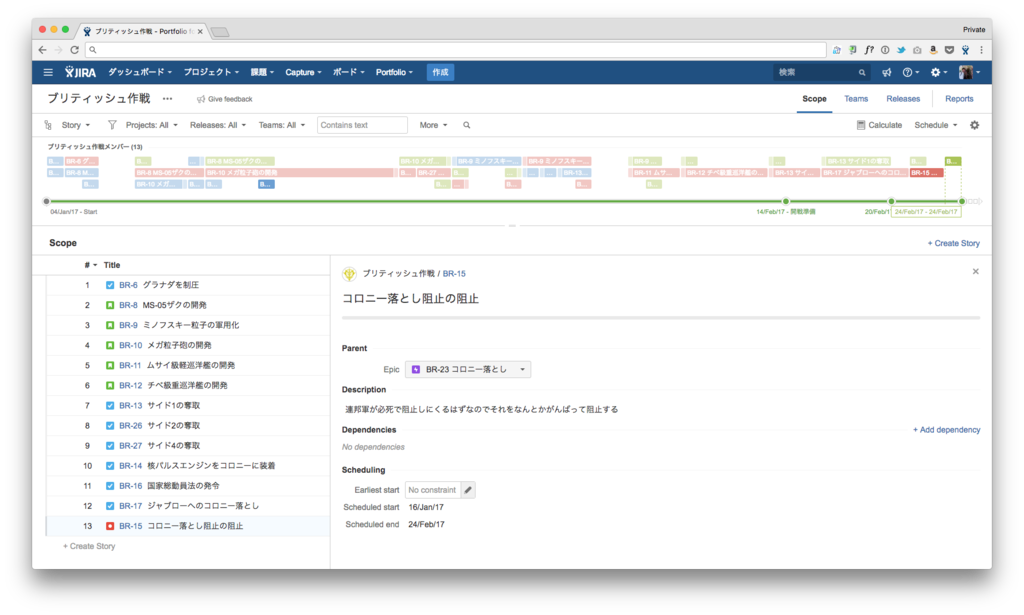
Task: Change the Epic BR-23 dropdown
Action: tap(468, 370)
